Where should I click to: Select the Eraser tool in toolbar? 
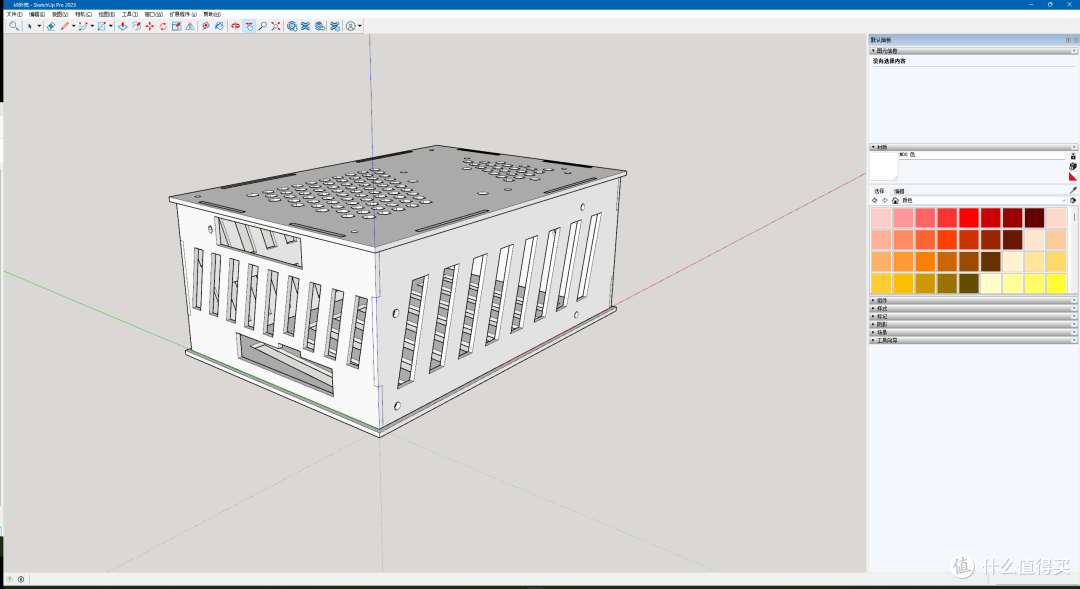[51, 26]
